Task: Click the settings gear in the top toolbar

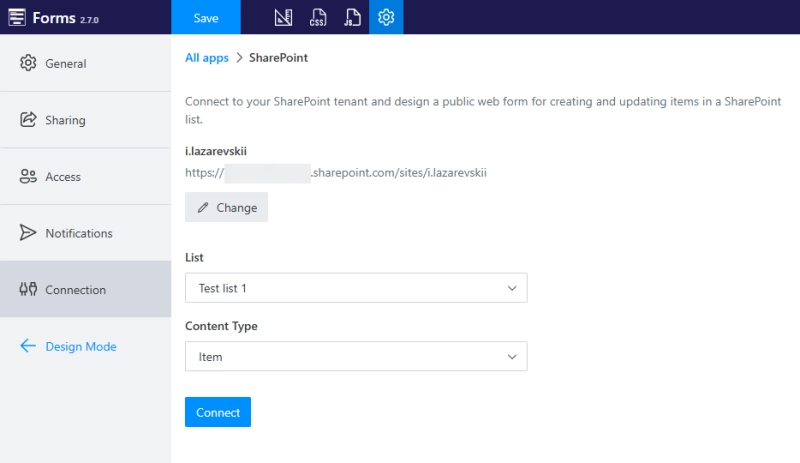Action: click(x=386, y=17)
